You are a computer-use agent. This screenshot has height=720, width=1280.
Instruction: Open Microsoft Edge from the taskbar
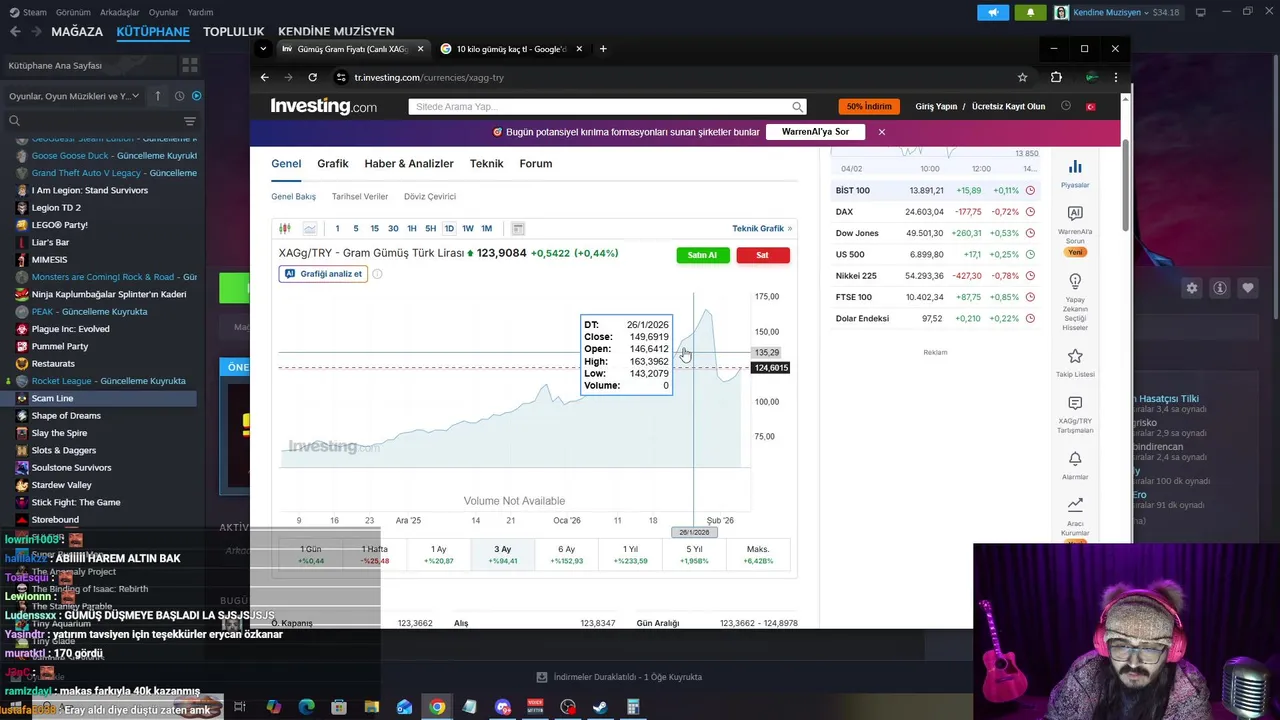coord(306,707)
